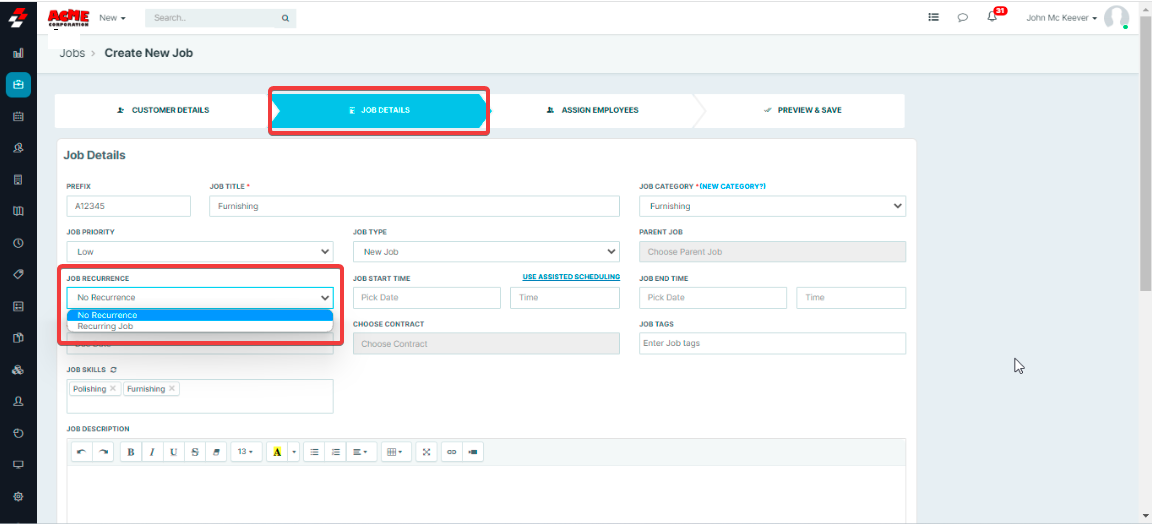Apply yellow highlight text color button
The width and height of the screenshot is (1152, 524).
(277, 452)
